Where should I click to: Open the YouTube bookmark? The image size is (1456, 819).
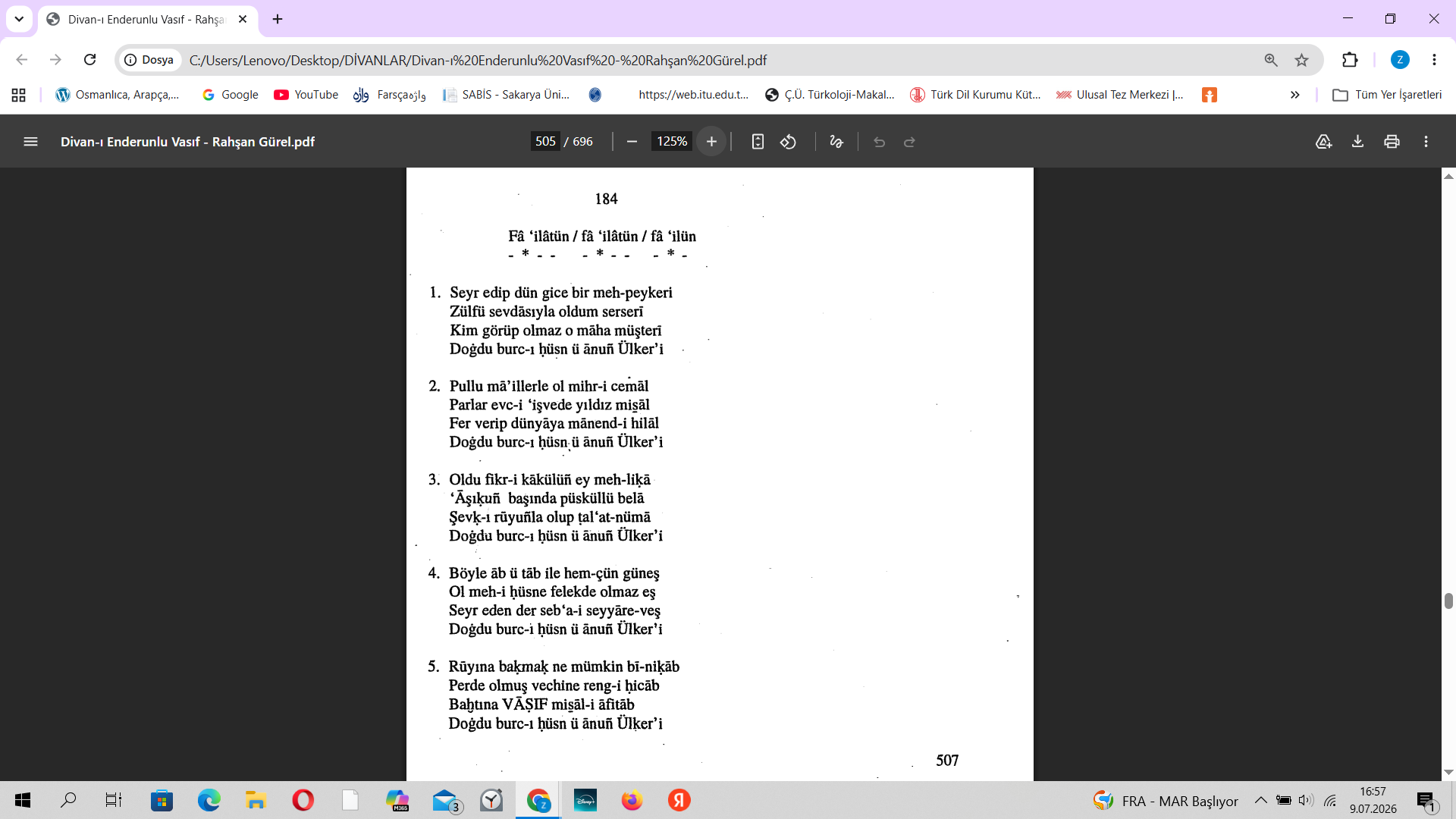pyautogui.click(x=306, y=95)
